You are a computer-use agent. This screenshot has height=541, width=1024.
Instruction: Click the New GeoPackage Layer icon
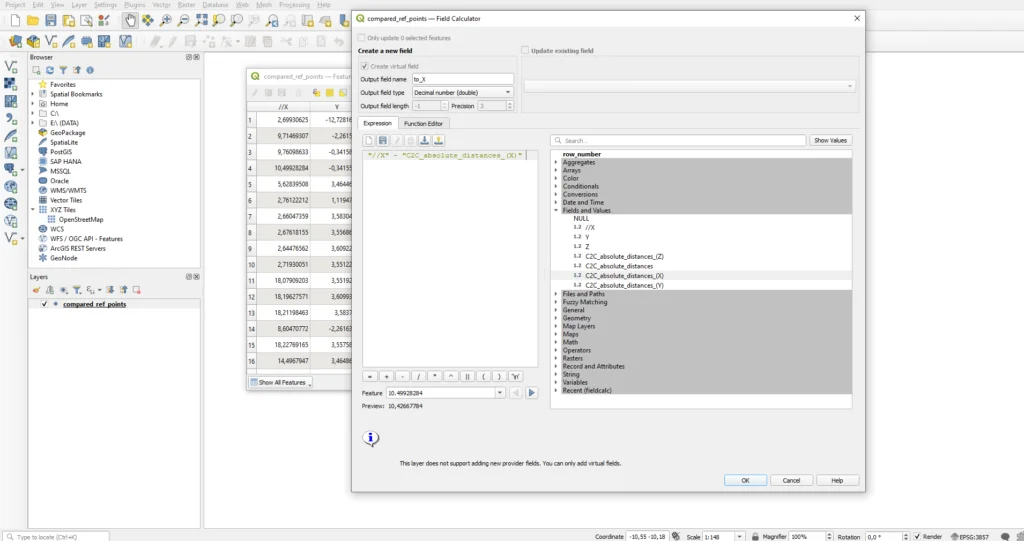[x=33, y=42]
